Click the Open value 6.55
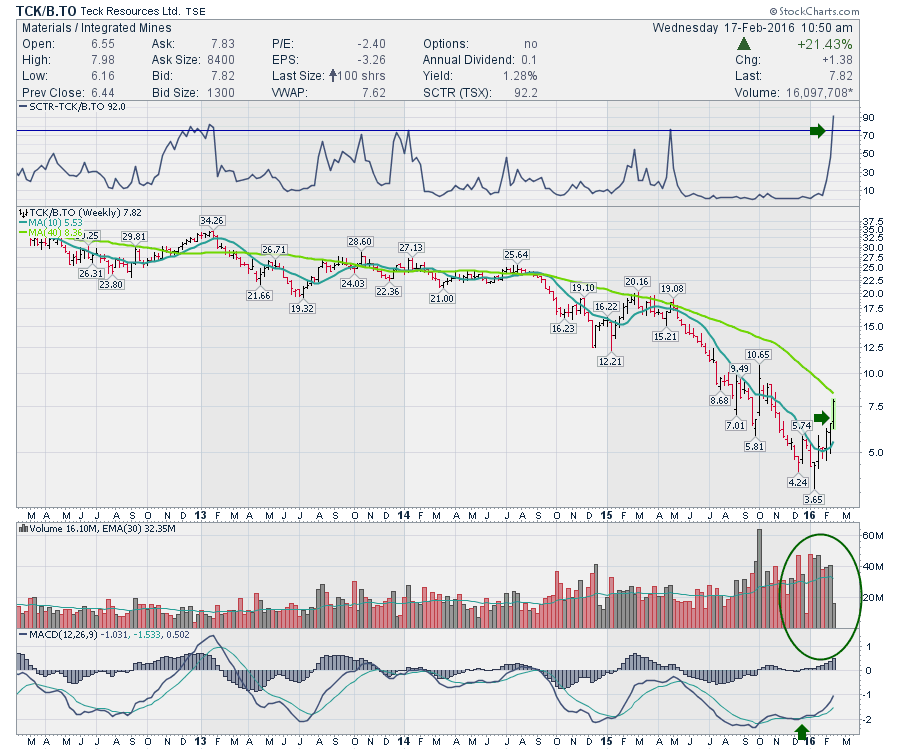 pyautogui.click(x=103, y=44)
